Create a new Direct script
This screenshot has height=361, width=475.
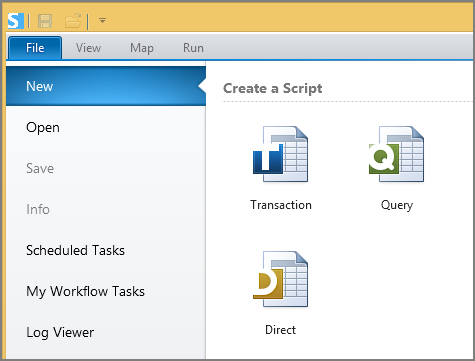280,279
